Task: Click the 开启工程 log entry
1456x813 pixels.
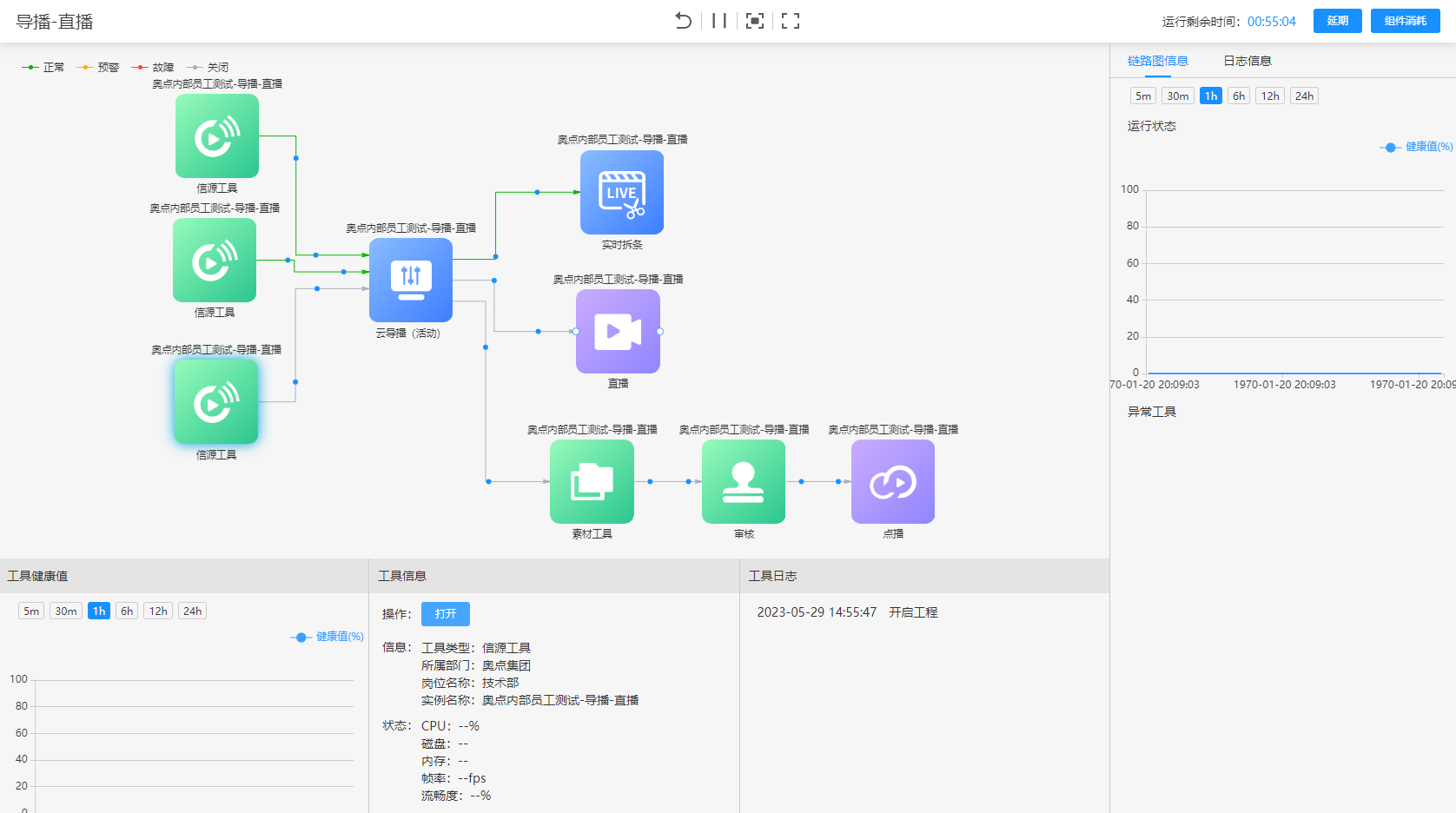Action: [x=847, y=612]
